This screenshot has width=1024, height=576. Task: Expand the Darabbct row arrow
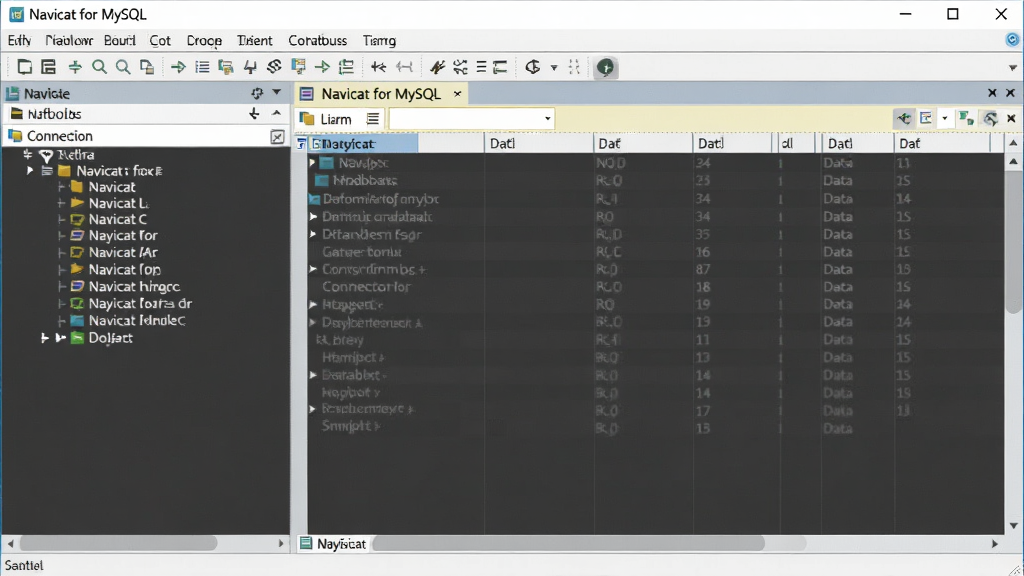(313, 375)
